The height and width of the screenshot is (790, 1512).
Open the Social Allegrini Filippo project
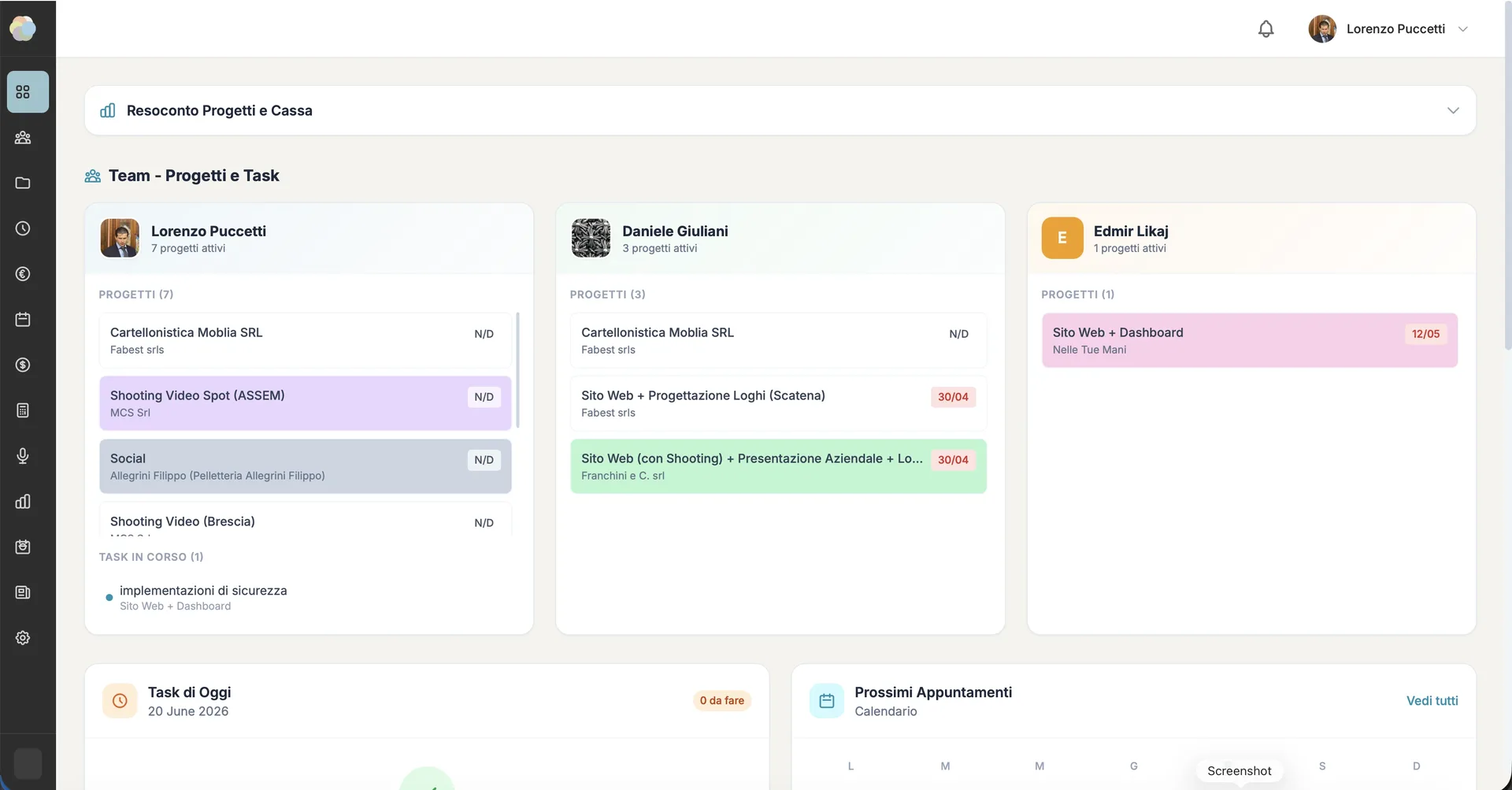click(306, 466)
